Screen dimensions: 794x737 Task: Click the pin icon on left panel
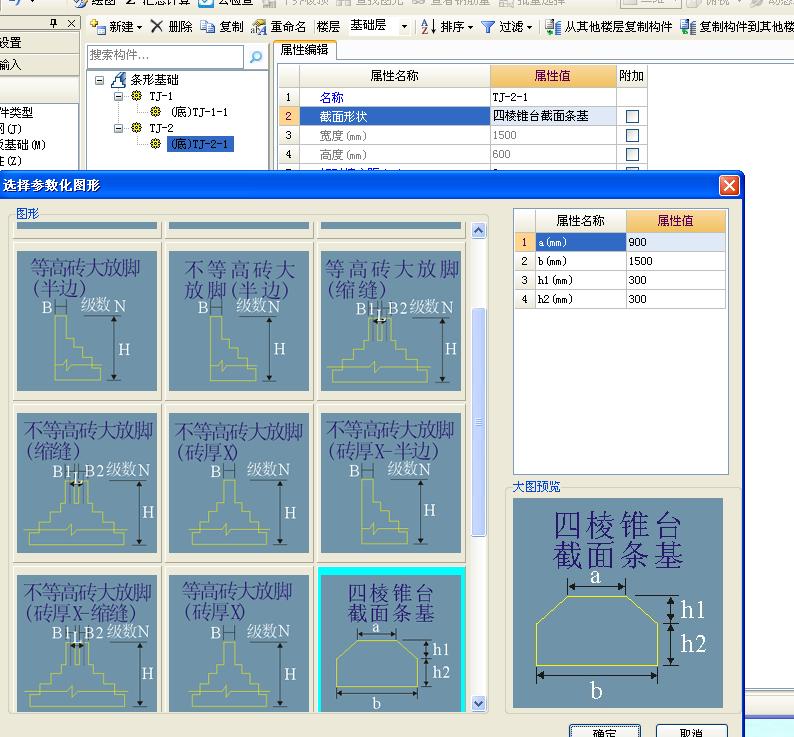pyautogui.click(x=54, y=23)
